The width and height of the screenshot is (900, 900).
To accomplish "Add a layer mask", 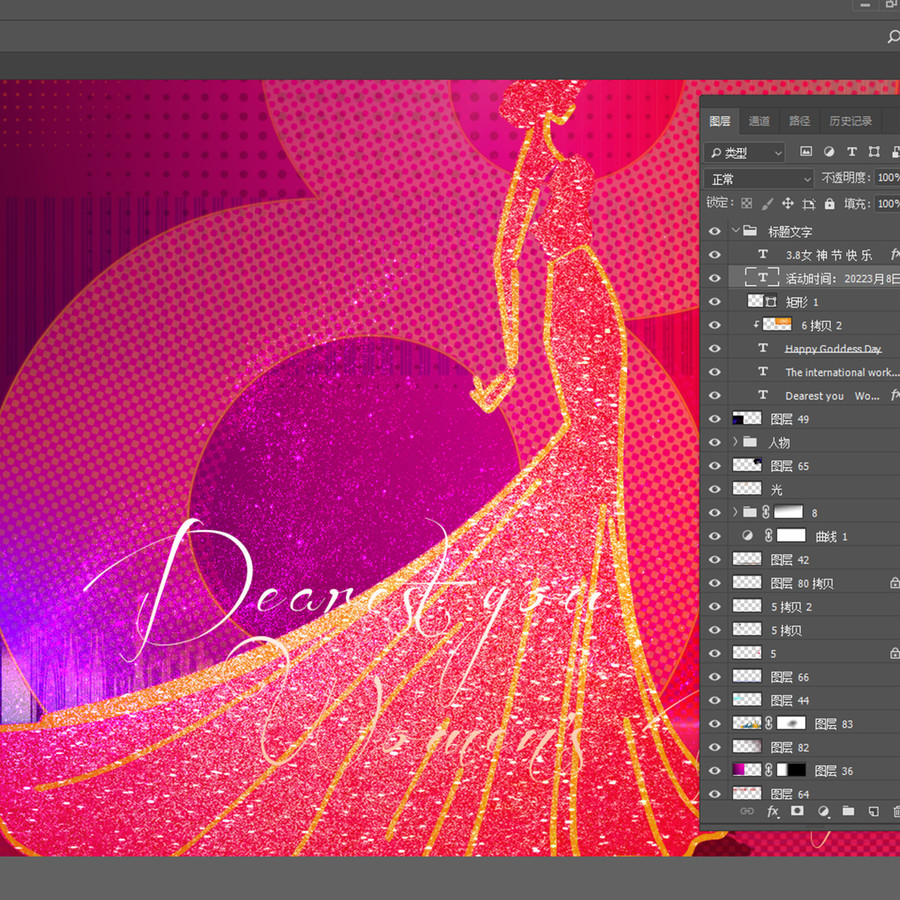I will click(x=797, y=811).
